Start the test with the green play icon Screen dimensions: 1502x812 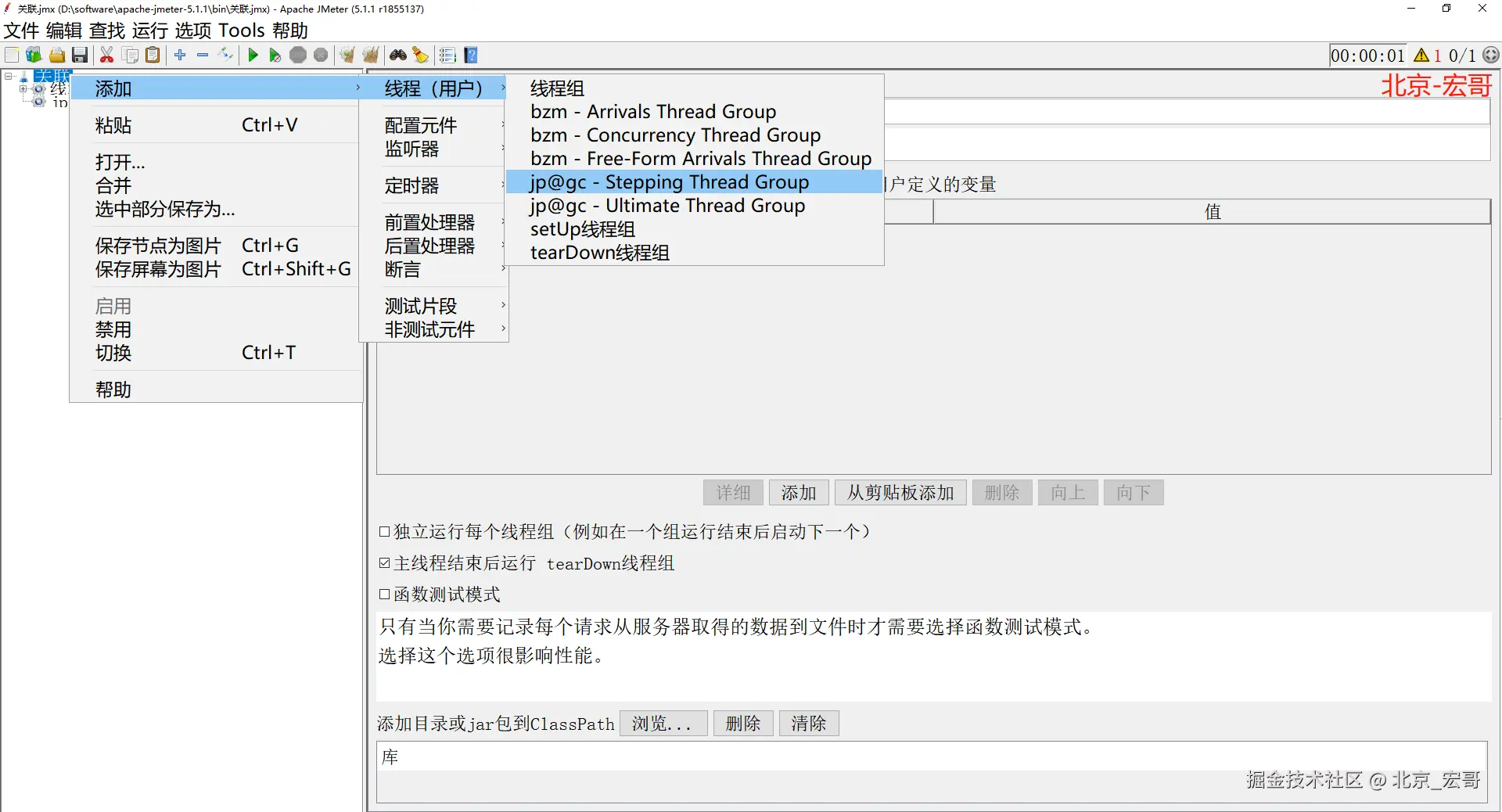[x=253, y=55]
